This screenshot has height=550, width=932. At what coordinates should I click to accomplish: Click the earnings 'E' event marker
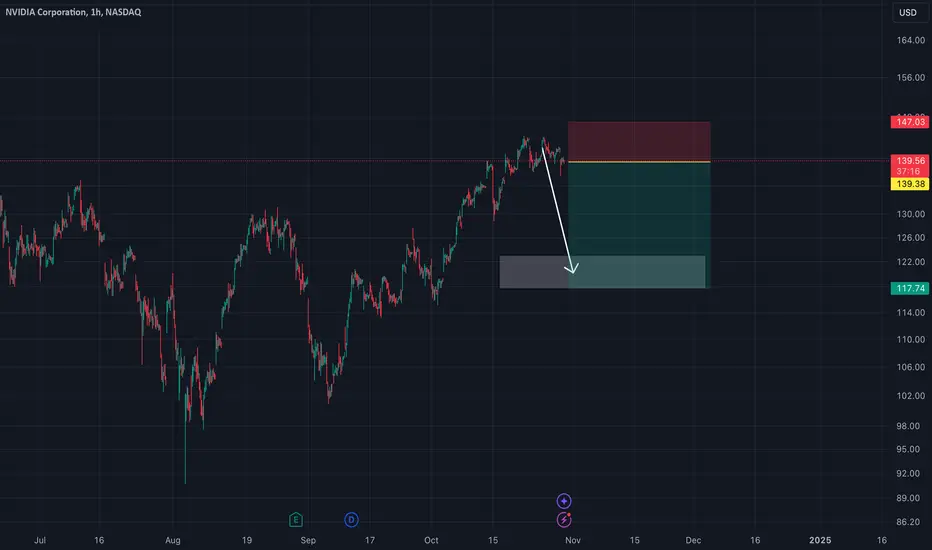(295, 520)
